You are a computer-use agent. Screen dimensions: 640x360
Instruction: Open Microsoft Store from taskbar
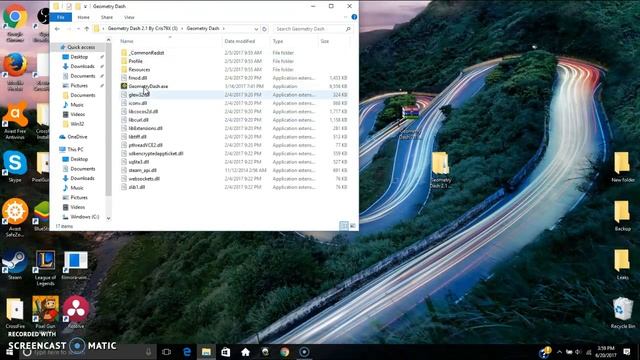[225, 352]
